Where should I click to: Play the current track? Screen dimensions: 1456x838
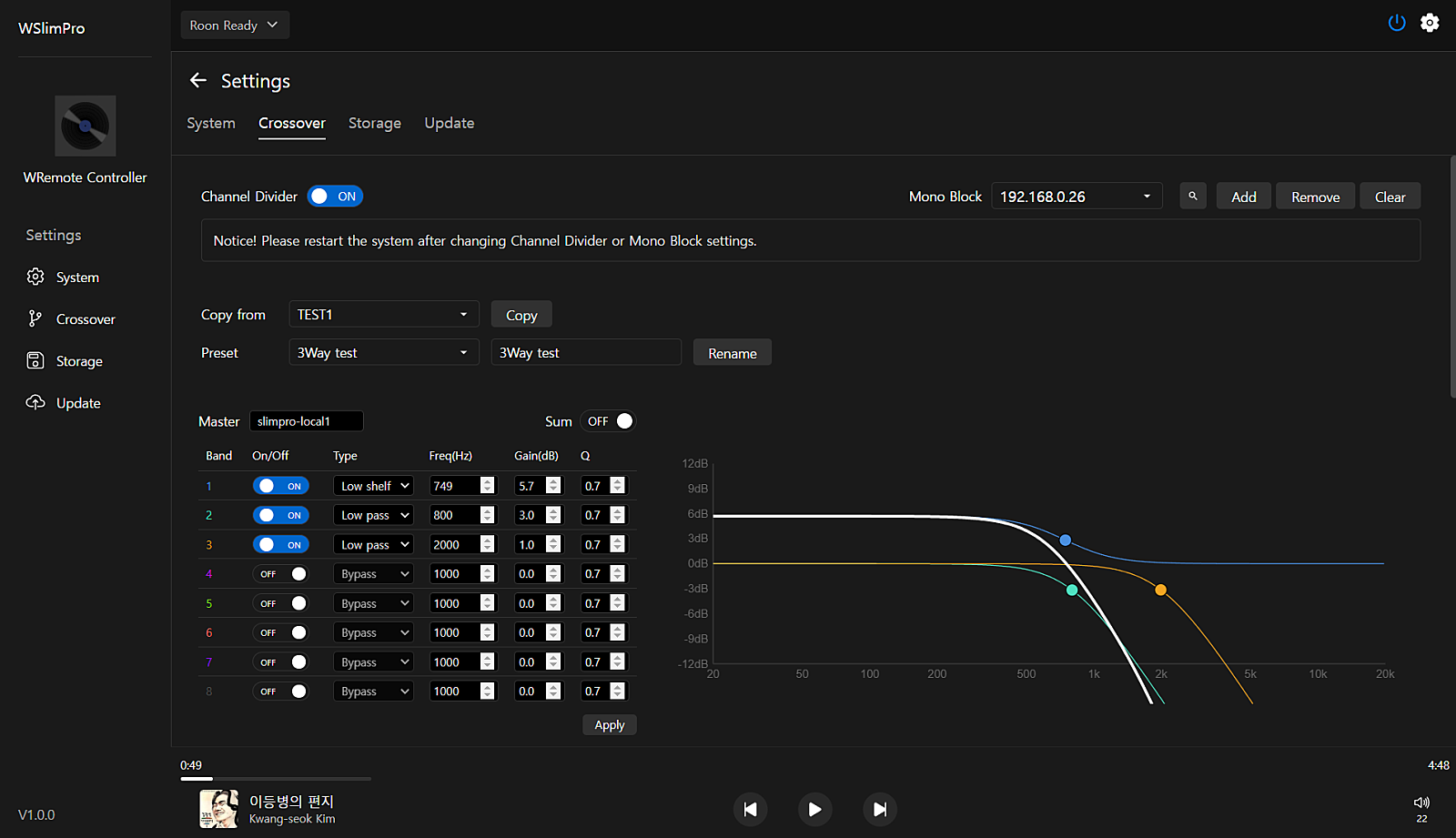(x=814, y=809)
